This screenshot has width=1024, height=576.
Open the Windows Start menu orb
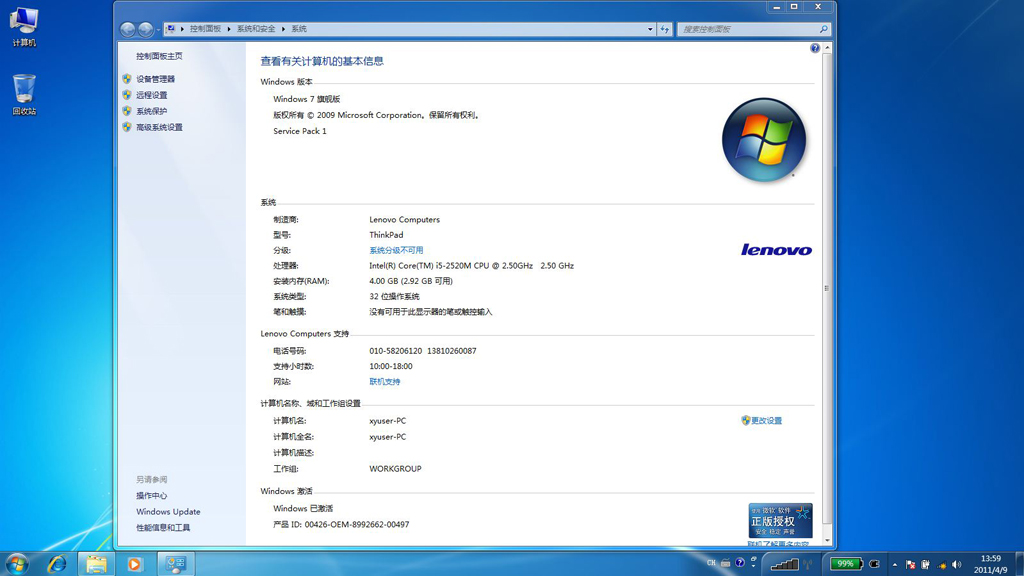point(17,564)
